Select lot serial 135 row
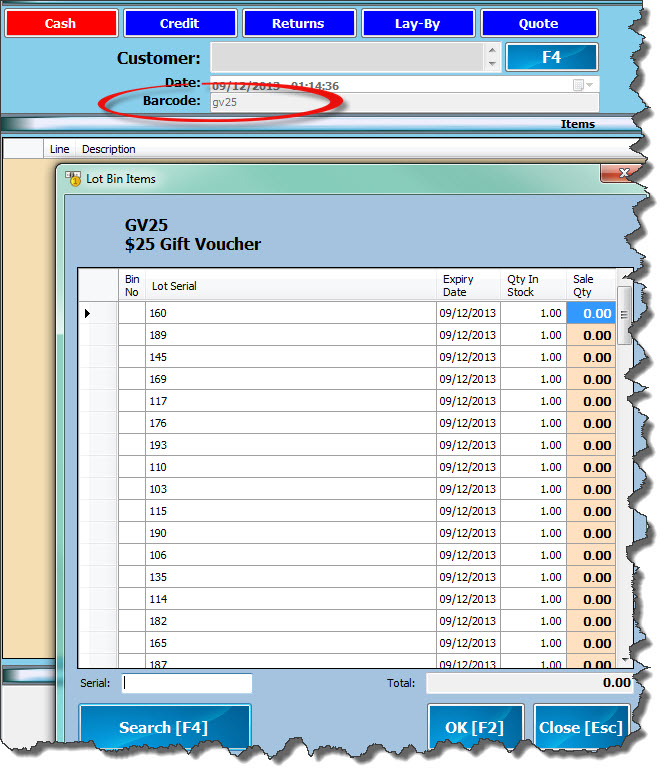Image resolution: width=672 pixels, height=783 pixels. (346, 577)
